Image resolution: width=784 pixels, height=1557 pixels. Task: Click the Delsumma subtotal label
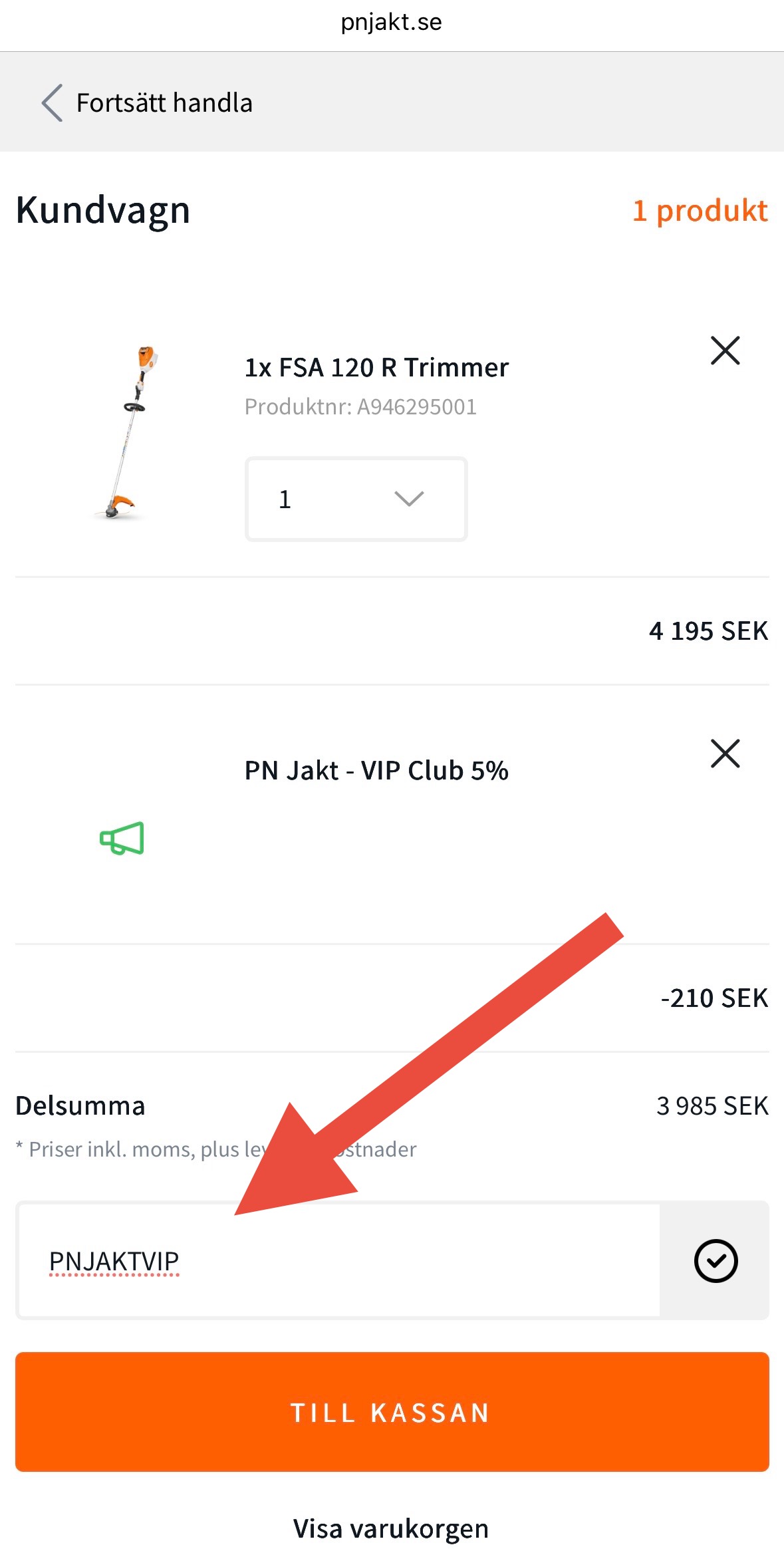(80, 1106)
